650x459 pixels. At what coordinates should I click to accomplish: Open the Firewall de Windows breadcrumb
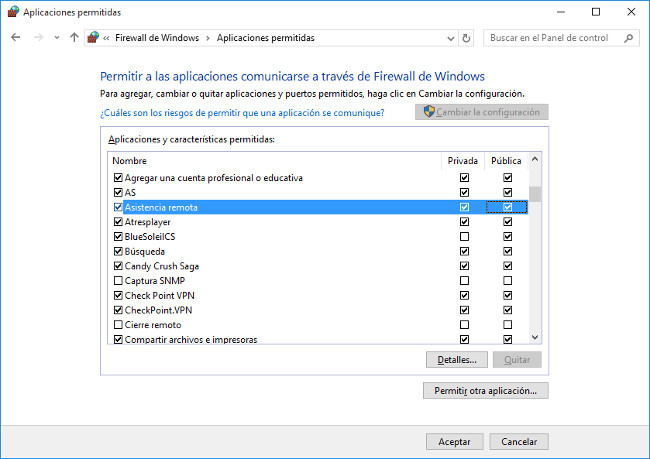click(x=157, y=38)
